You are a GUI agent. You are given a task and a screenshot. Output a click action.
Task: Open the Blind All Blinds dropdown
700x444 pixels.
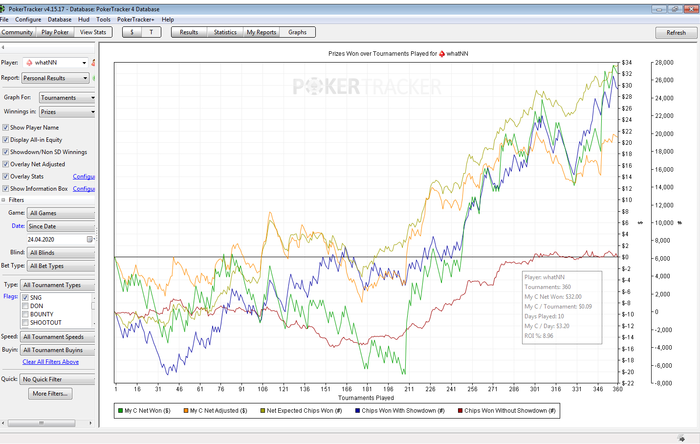coord(61,253)
